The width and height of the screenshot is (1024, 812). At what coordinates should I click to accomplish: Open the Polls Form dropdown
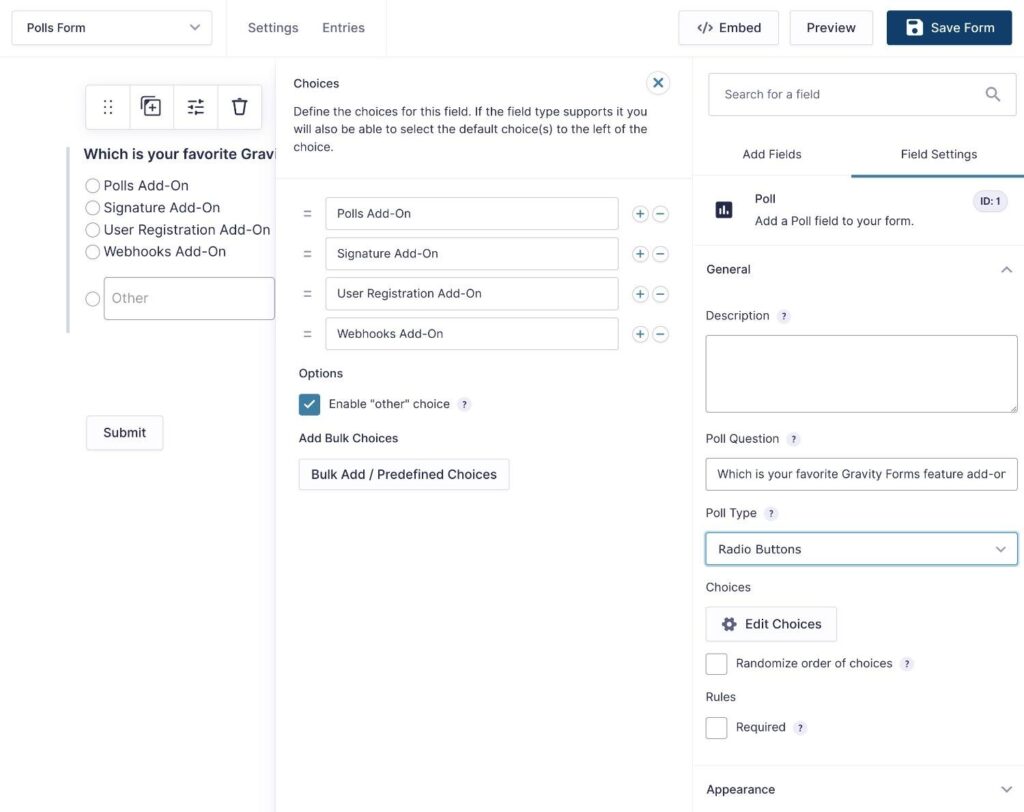111,28
